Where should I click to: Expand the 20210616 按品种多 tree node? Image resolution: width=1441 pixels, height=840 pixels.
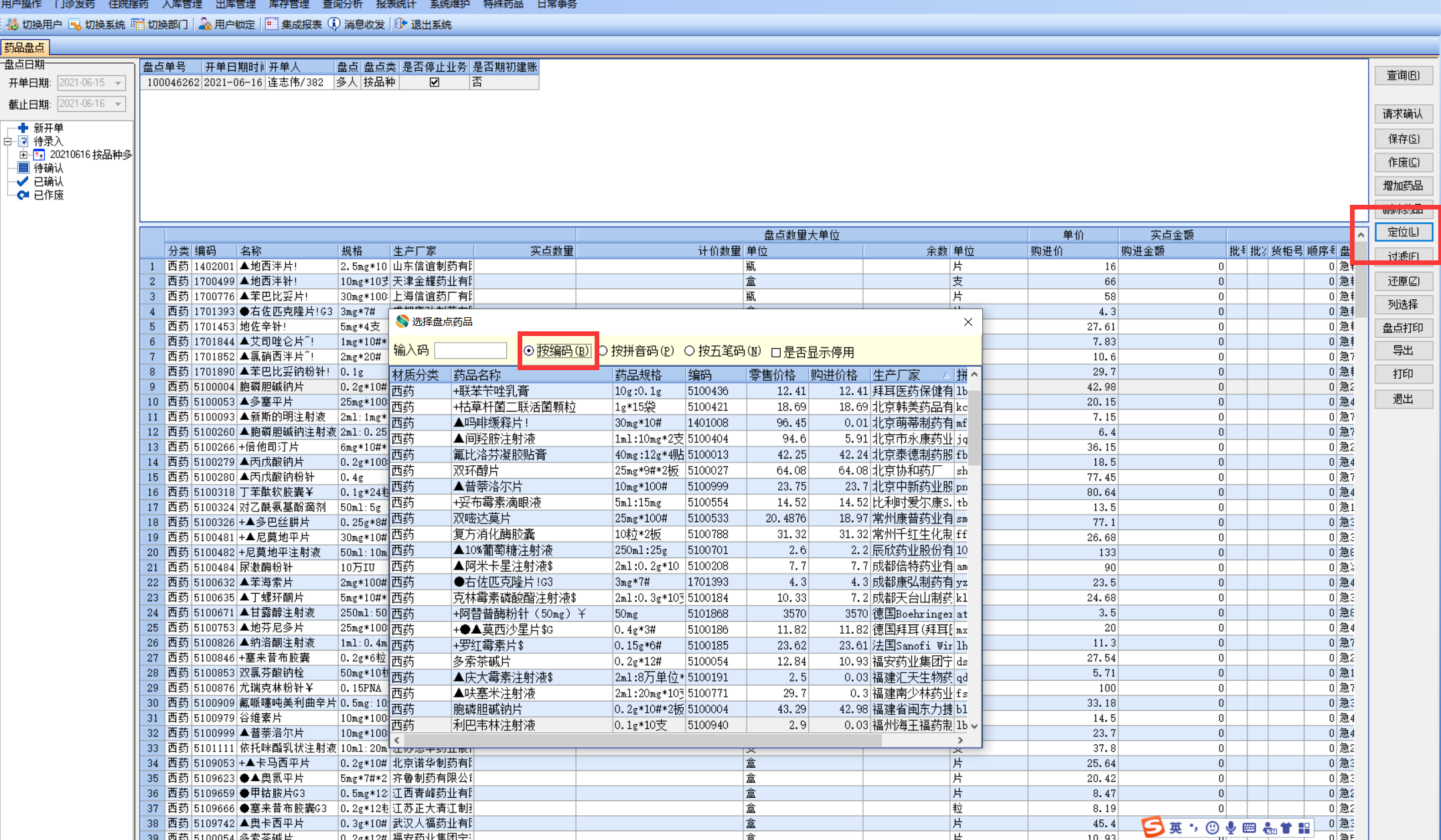point(23,155)
